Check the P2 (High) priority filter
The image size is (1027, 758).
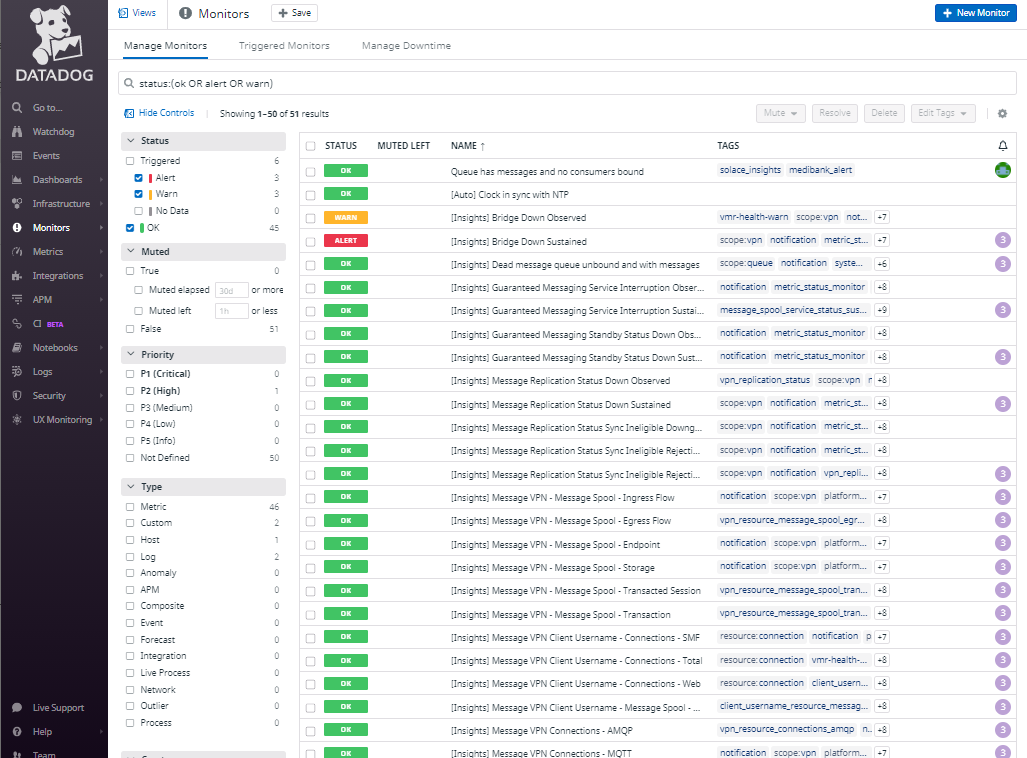(130, 391)
